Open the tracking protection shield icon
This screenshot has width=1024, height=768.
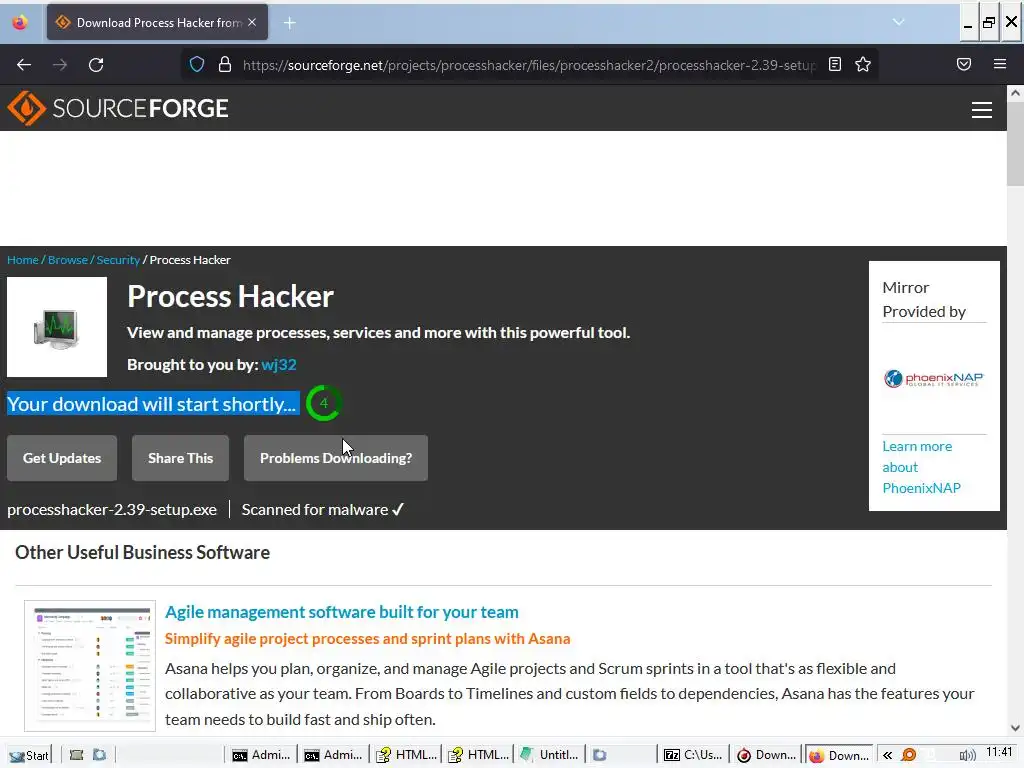(197, 65)
